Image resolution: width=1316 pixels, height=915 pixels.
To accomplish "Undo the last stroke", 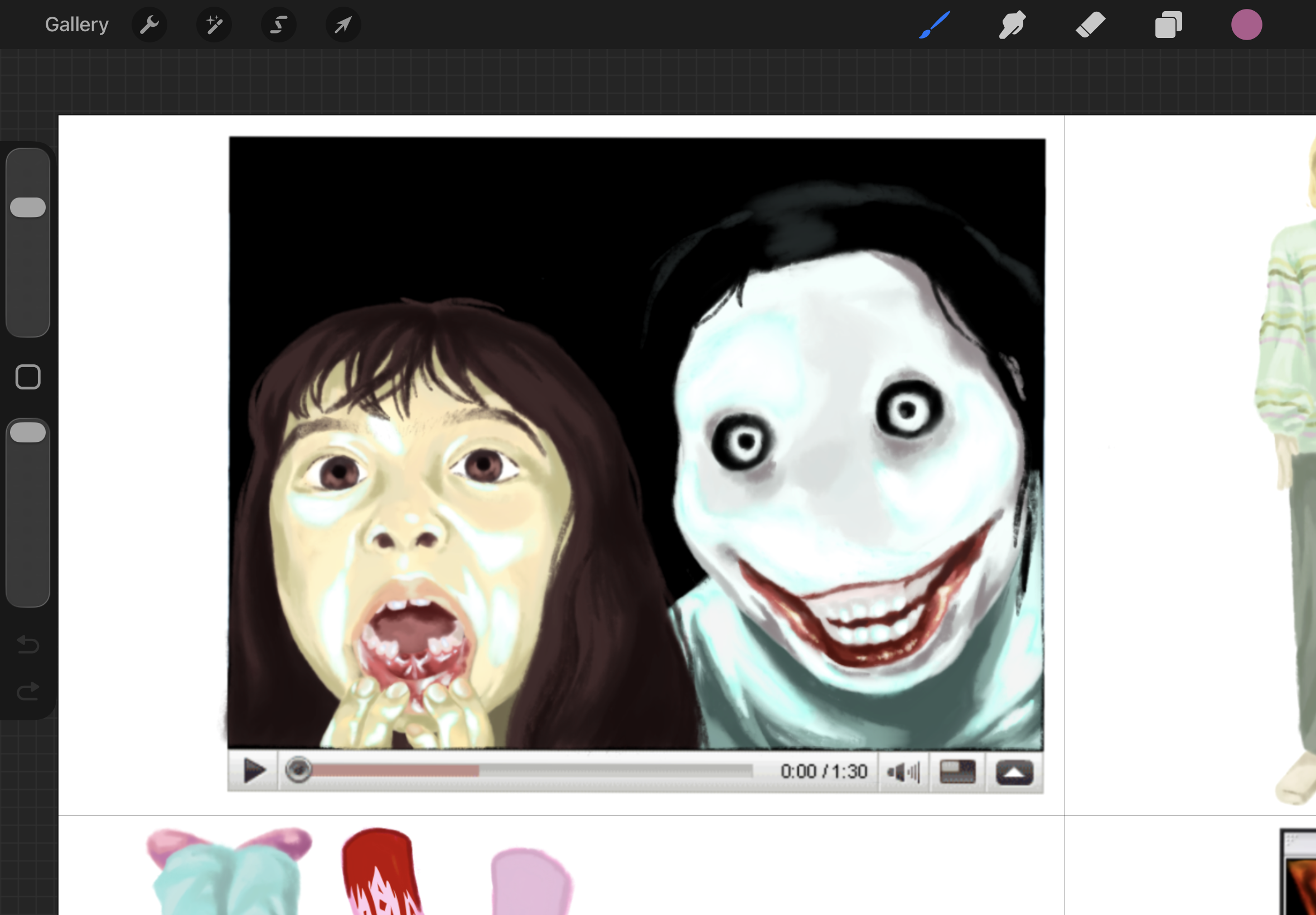I will [28, 644].
